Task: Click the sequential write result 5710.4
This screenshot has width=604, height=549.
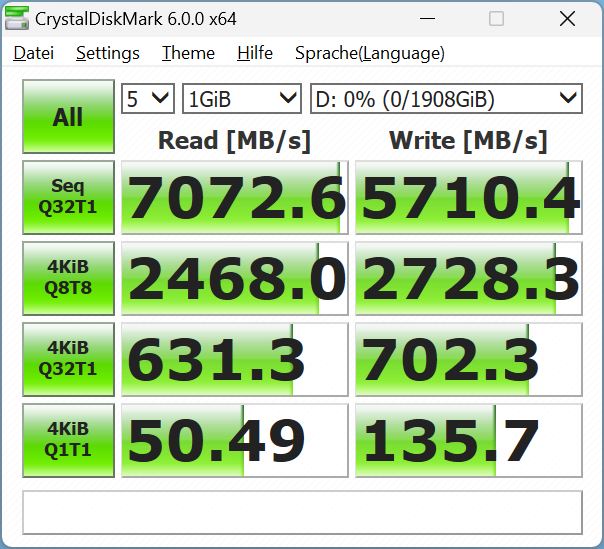Action: click(468, 198)
